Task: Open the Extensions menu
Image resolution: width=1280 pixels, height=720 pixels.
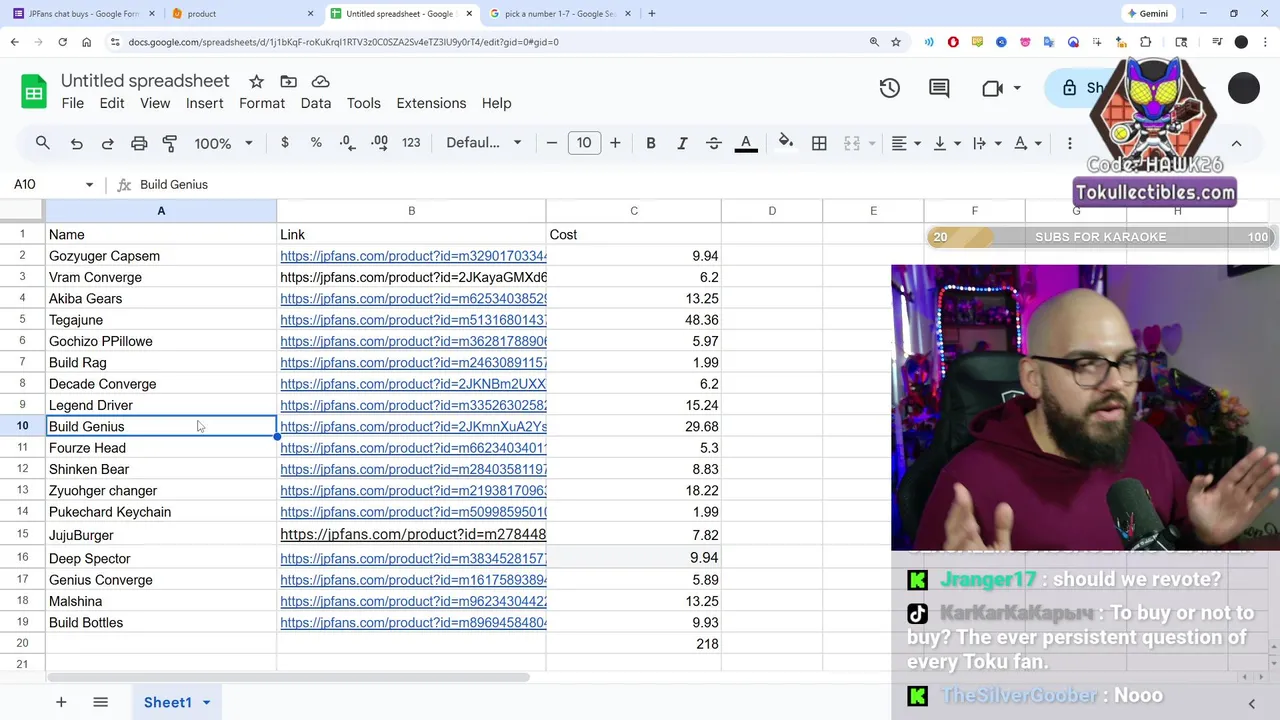Action: pos(431,103)
